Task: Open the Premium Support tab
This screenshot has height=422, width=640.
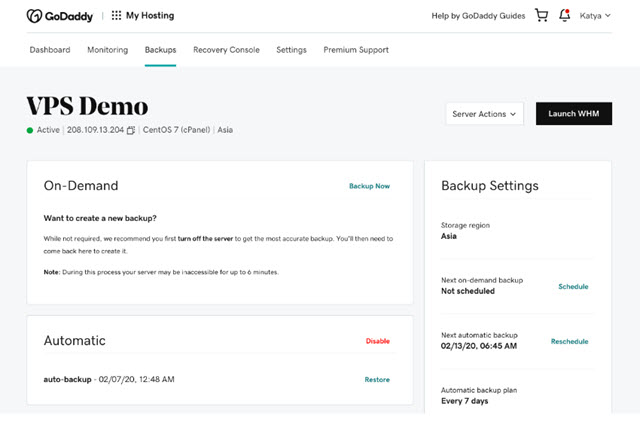Action: (x=356, y=50)
